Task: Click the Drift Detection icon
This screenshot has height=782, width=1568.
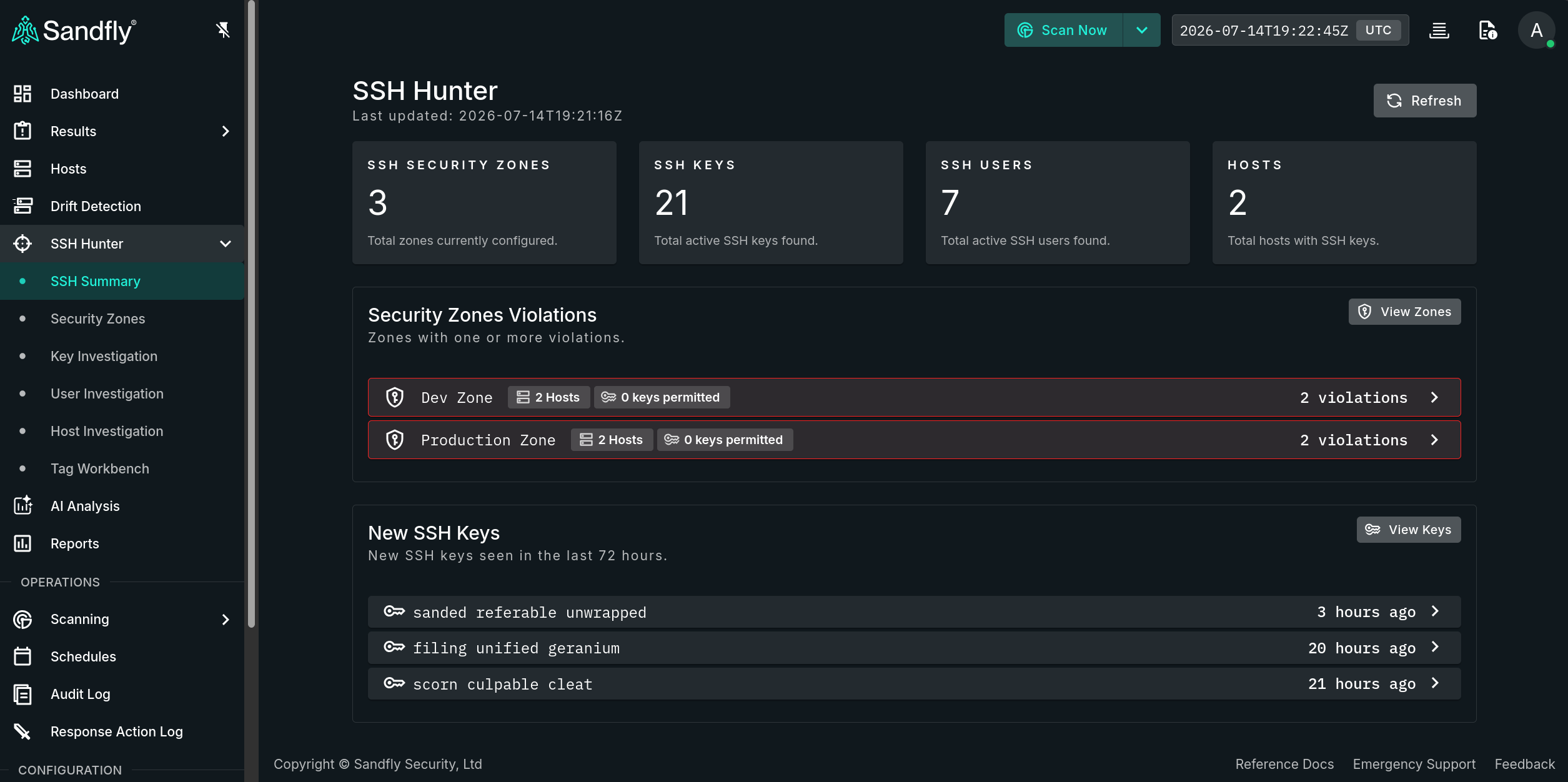Action: coord(22,206)
